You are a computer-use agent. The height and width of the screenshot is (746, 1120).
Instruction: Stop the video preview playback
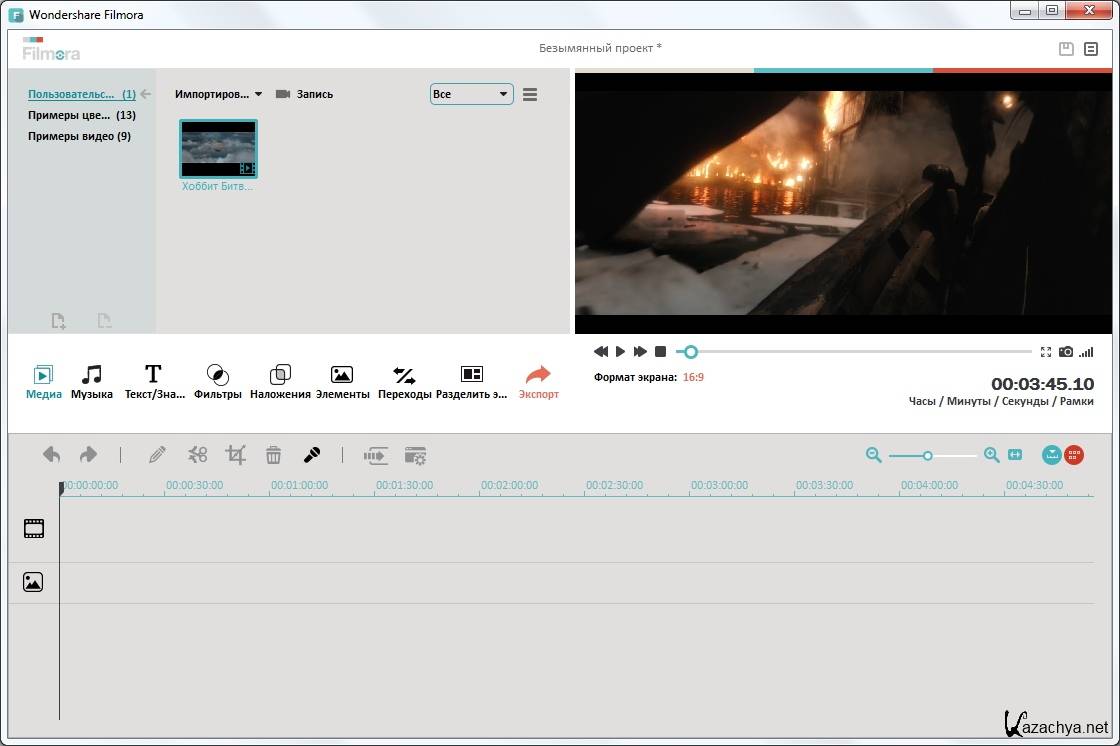tap(660, 352)
